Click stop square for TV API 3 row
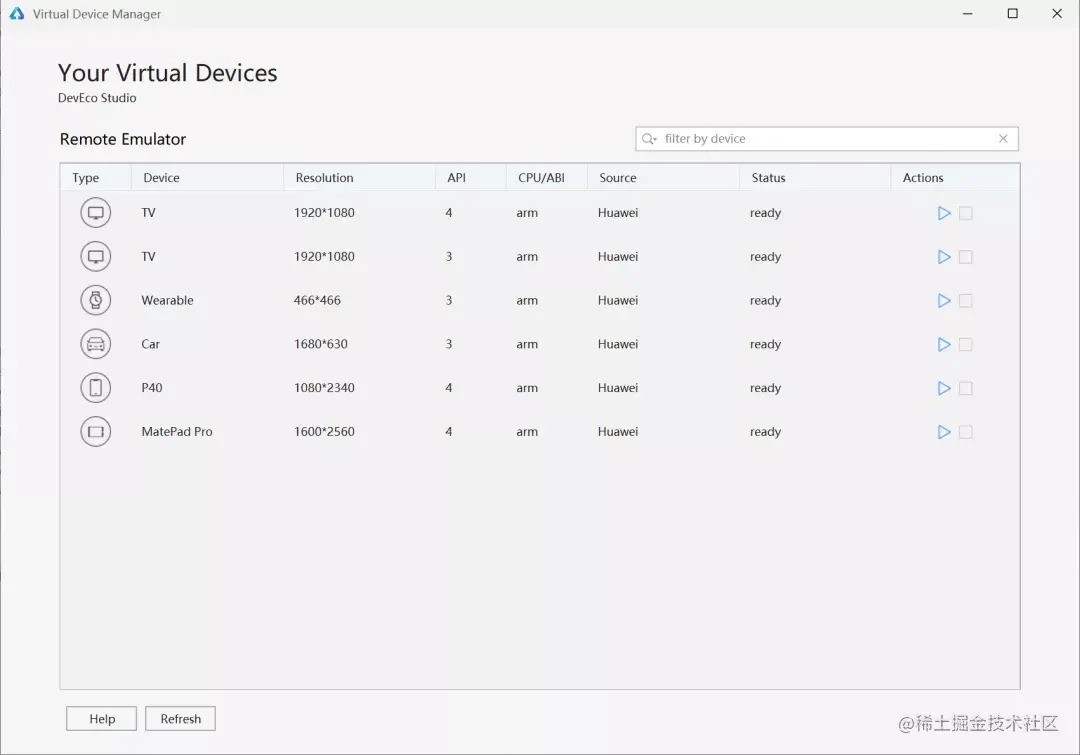 click(966, 257)
